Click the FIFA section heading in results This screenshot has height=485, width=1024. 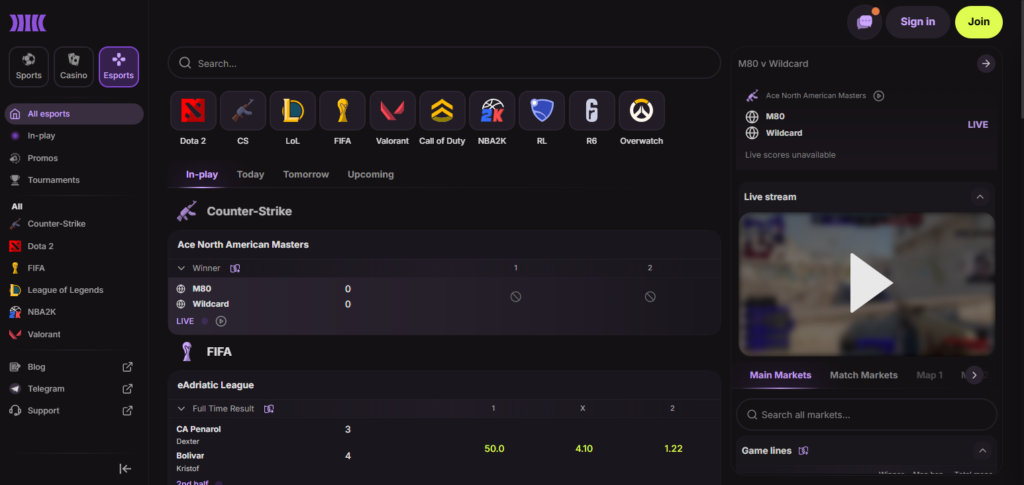coord(219,352)
